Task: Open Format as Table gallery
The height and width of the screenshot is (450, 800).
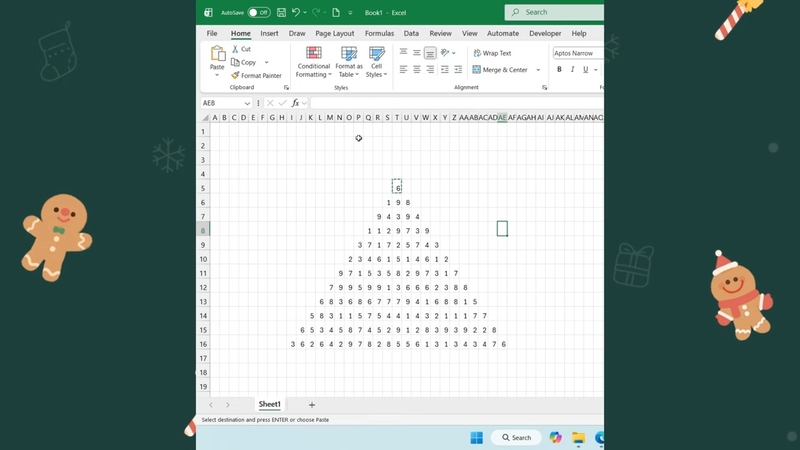Action: [x=349, y=62]
